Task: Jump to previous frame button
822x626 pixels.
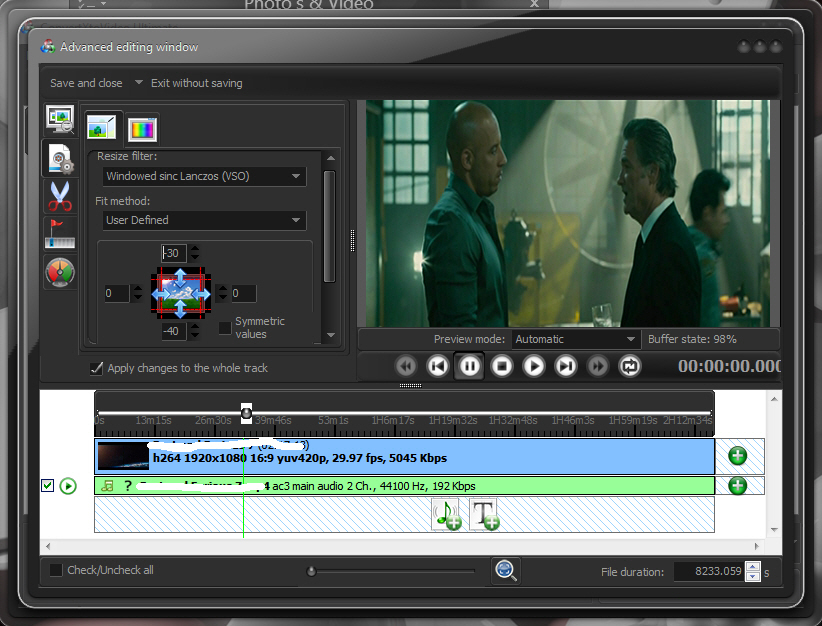Action: coord(438,366)
